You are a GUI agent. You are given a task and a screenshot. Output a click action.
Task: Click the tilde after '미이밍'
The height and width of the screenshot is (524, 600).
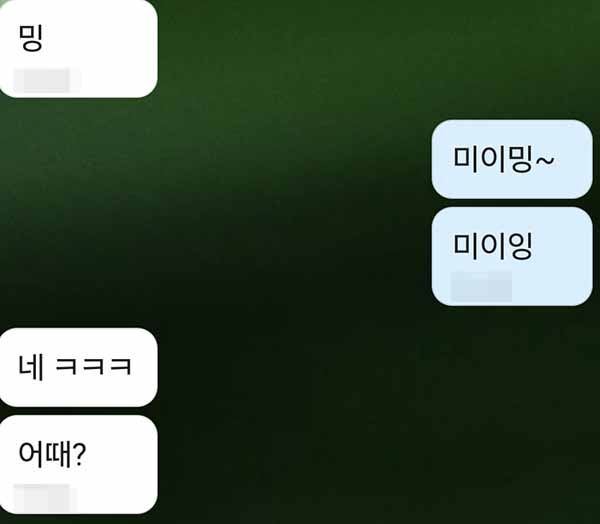(545, 161)
